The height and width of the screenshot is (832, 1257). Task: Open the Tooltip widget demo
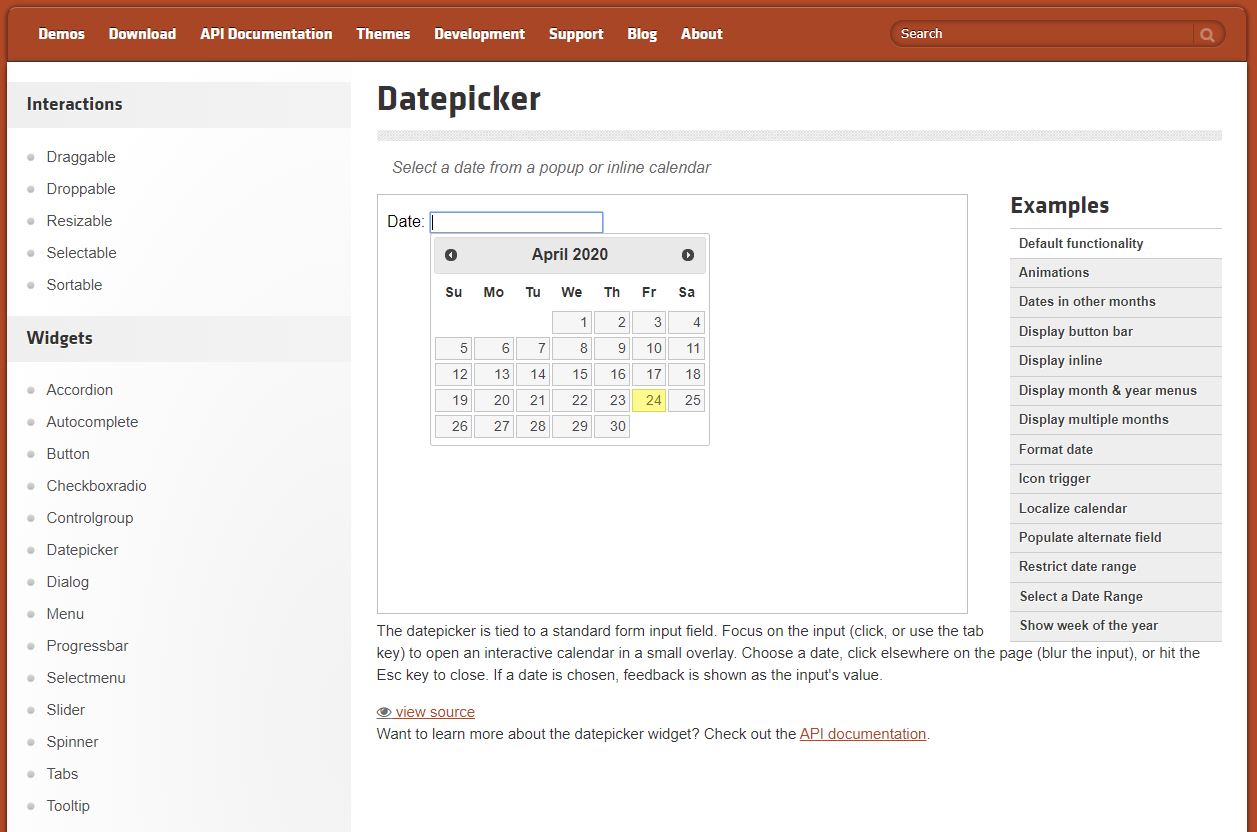[68, 806]
